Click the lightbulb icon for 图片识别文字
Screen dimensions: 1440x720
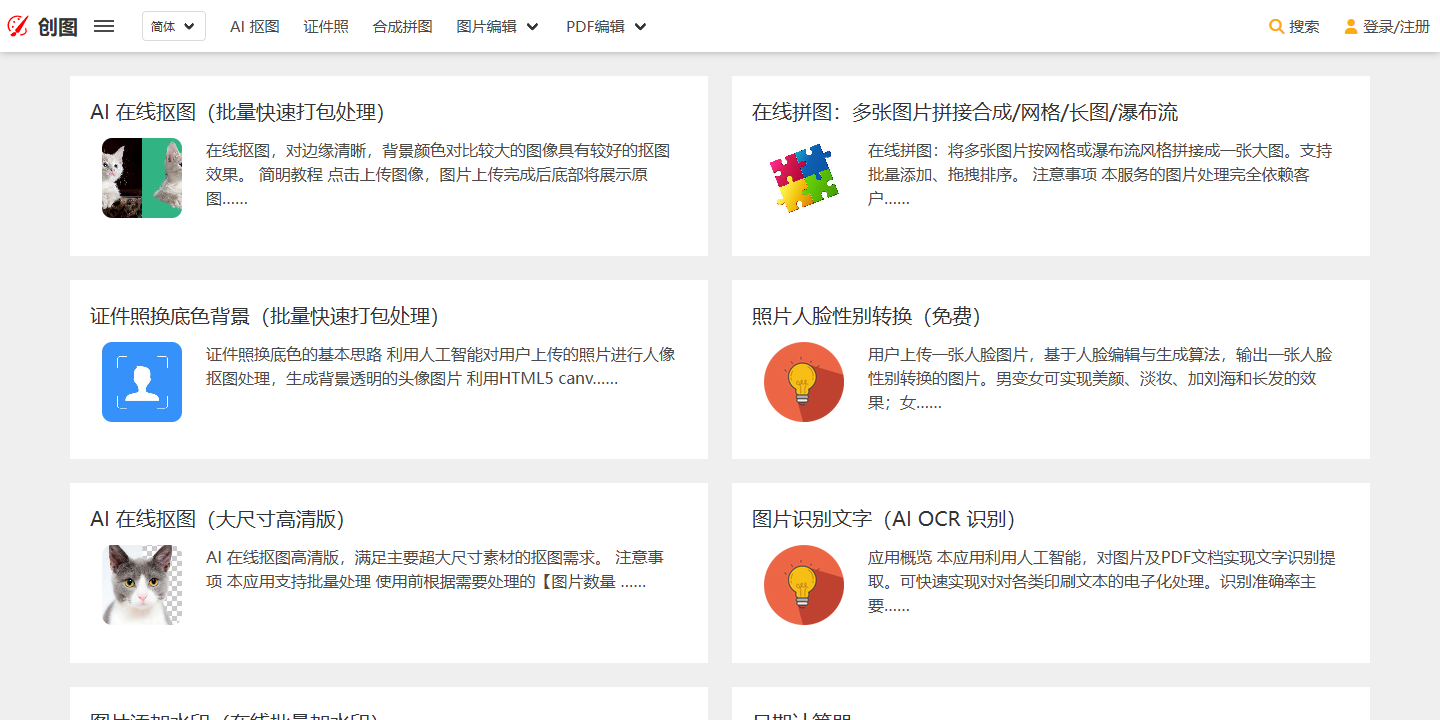click(804, 585)
